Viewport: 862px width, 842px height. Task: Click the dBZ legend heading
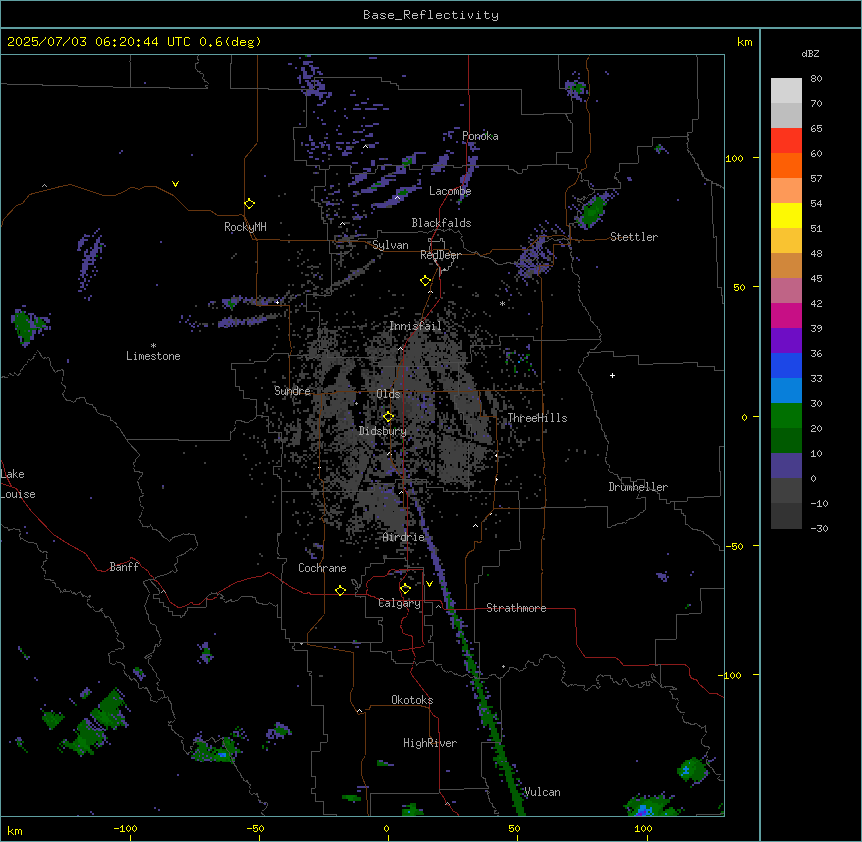(x=810, y=53)
